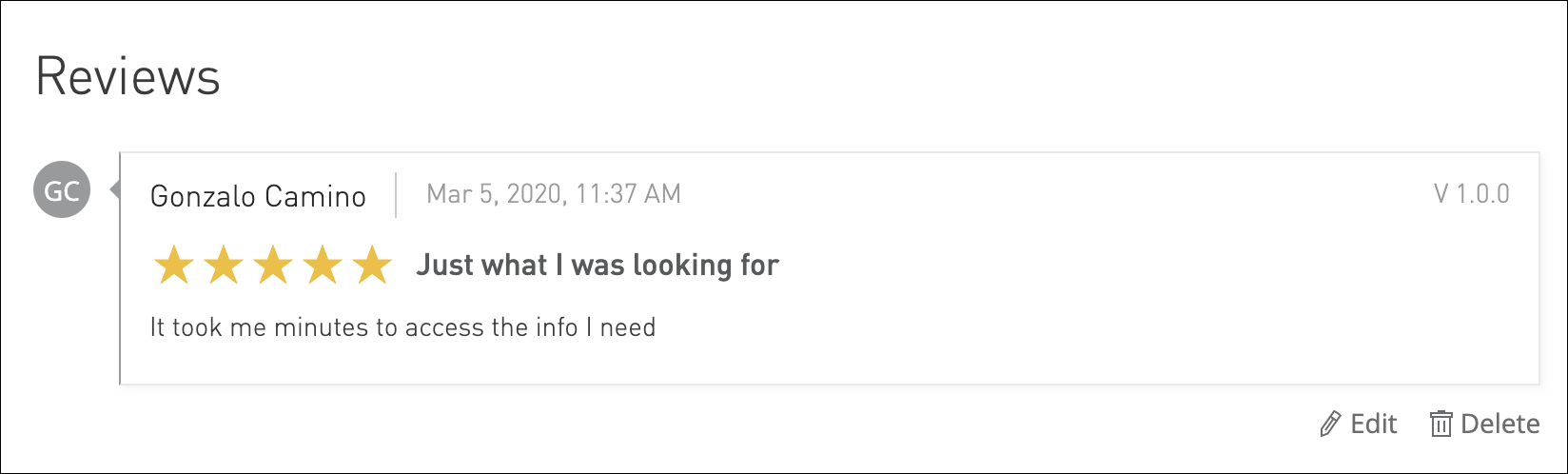Click the reviewer name Gonzalo Camino
Image resolution: width=1568 pixels, height=474 pixels.
(x=258, y=196)
